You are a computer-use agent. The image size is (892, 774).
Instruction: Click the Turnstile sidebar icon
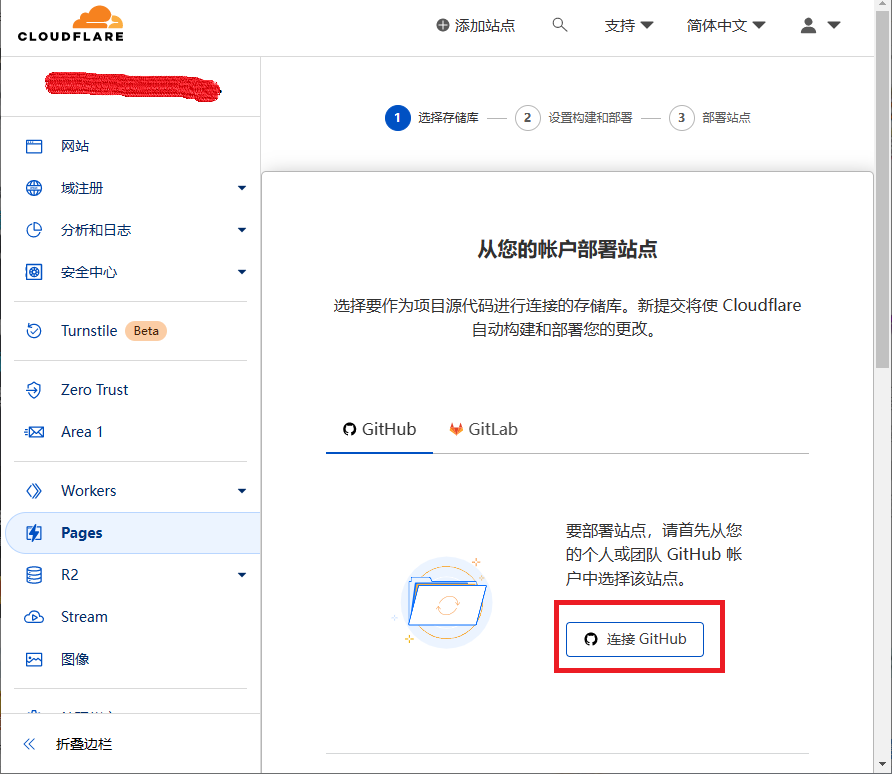[34, 331]
